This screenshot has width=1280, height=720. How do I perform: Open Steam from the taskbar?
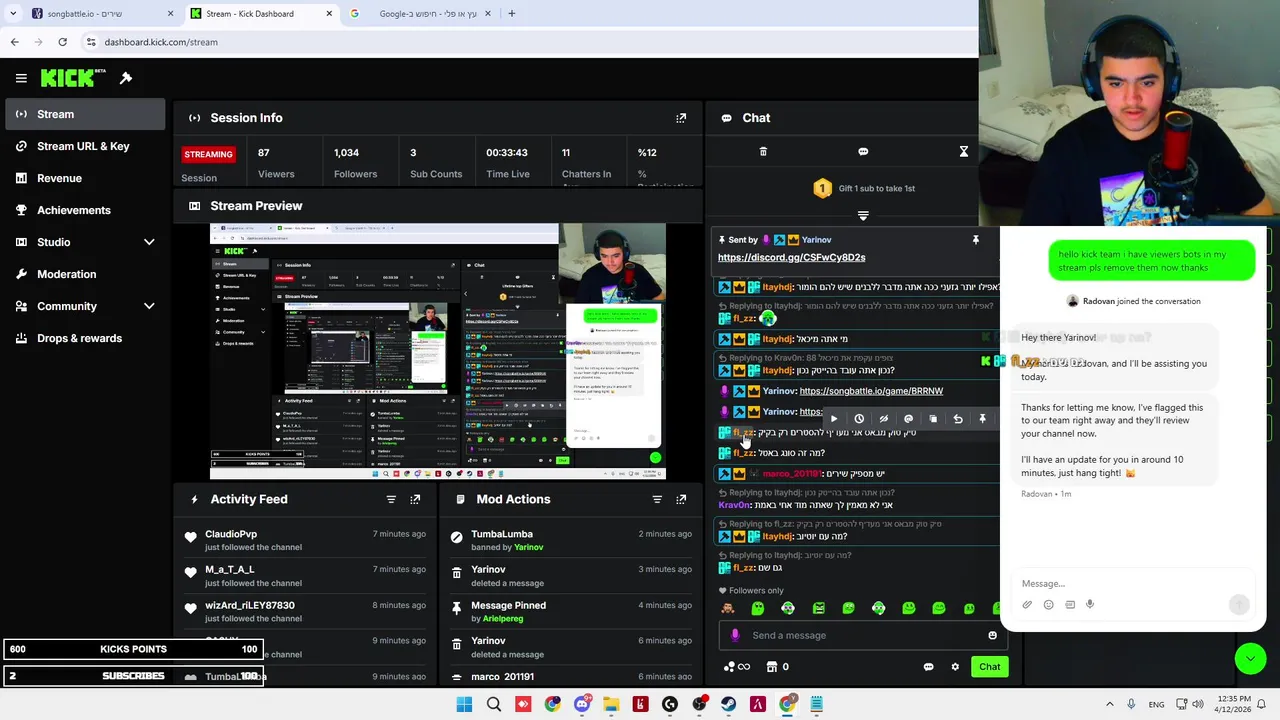click(x=728, y=705)
